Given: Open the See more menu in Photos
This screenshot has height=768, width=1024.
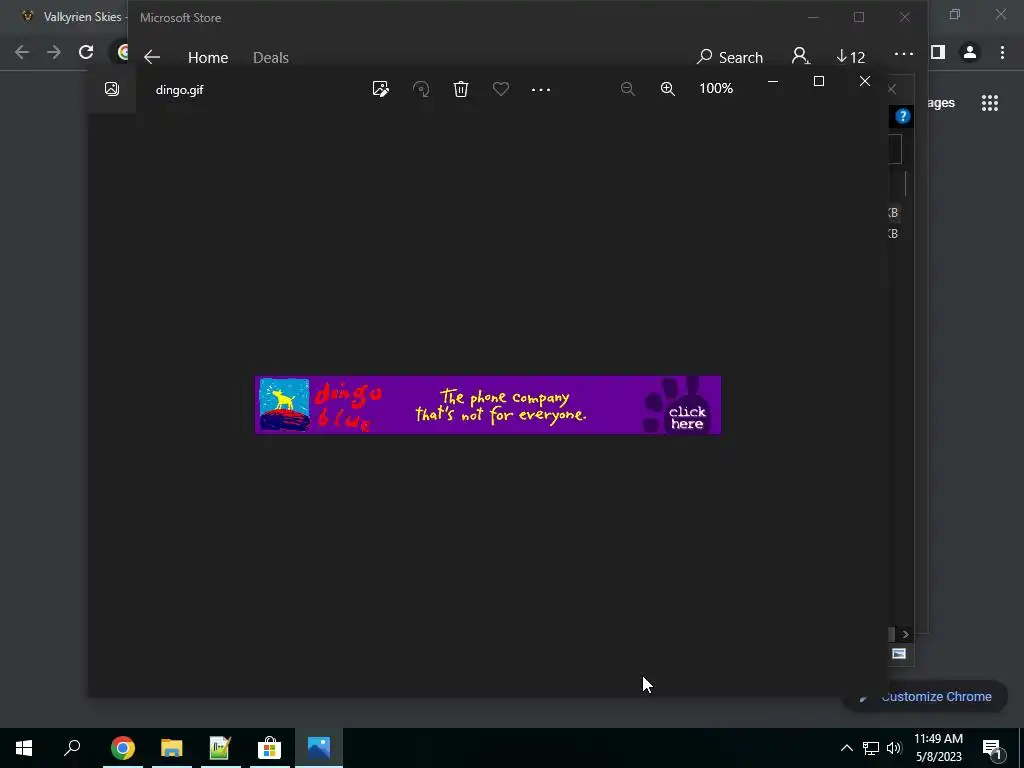Looking at the screenshot, I should pos(541,89).
